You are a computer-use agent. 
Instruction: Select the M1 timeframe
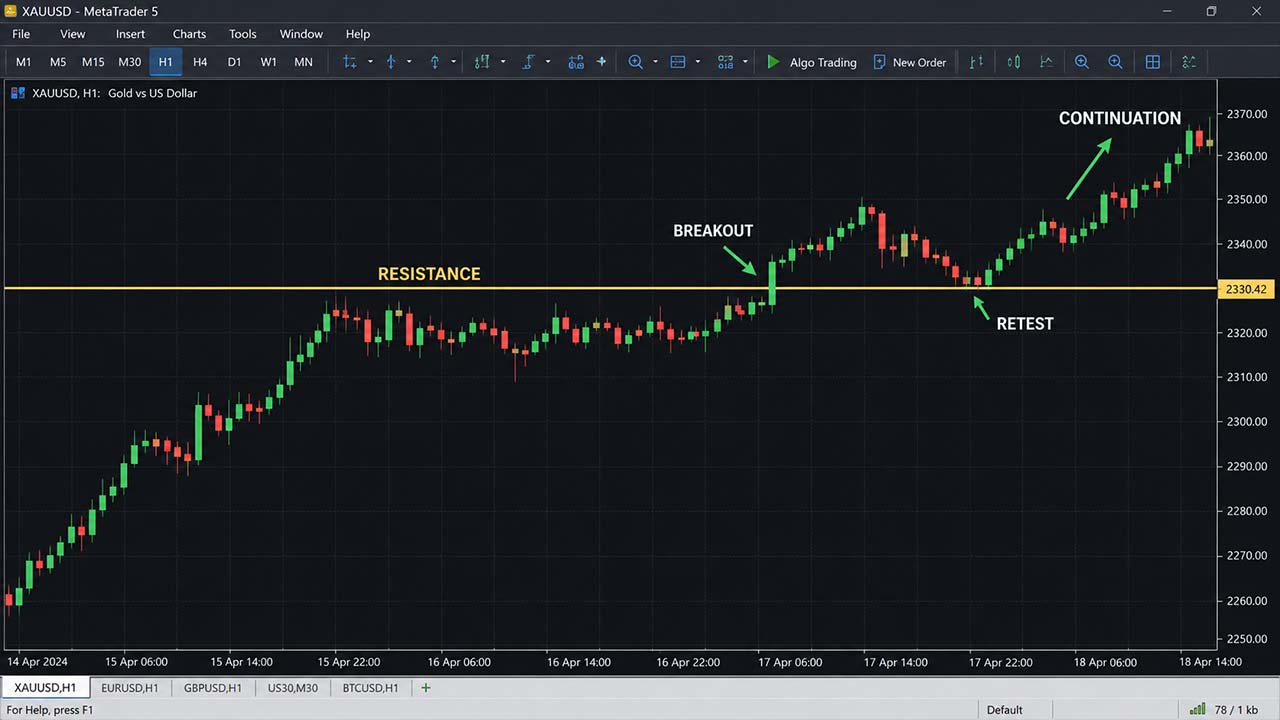click(24, 62)
